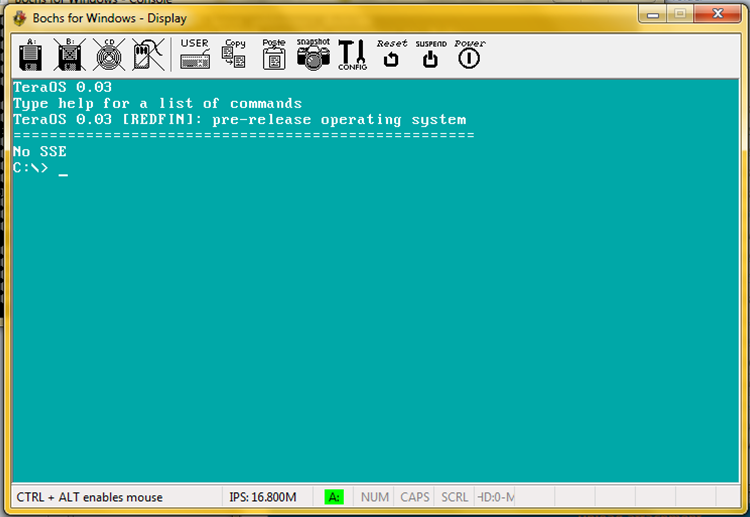
Task: Click the Suspend toolbar icon
Action: click(x=430, y=54)
